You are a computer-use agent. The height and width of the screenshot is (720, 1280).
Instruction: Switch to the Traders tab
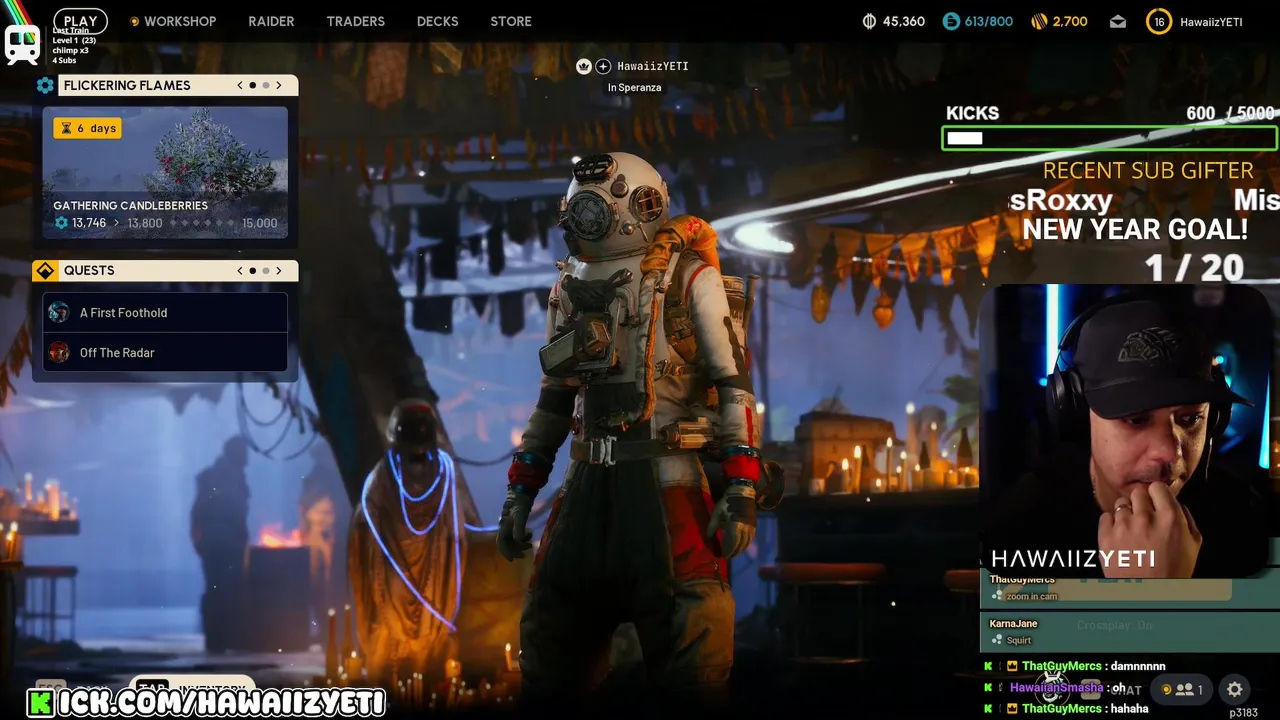pyautogui.click(x=355, y=21)
